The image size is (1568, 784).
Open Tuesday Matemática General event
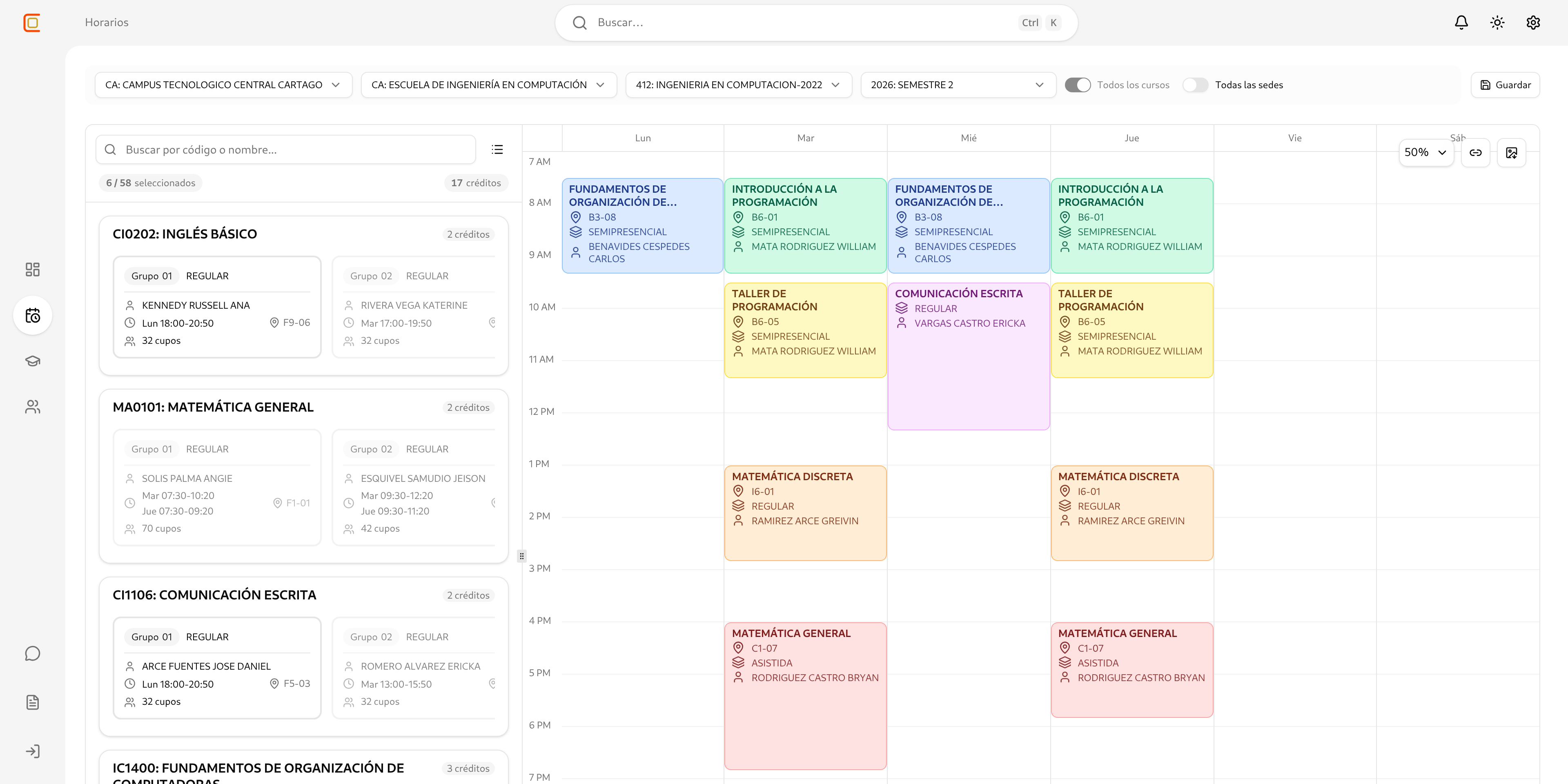(x=805, y=696)
